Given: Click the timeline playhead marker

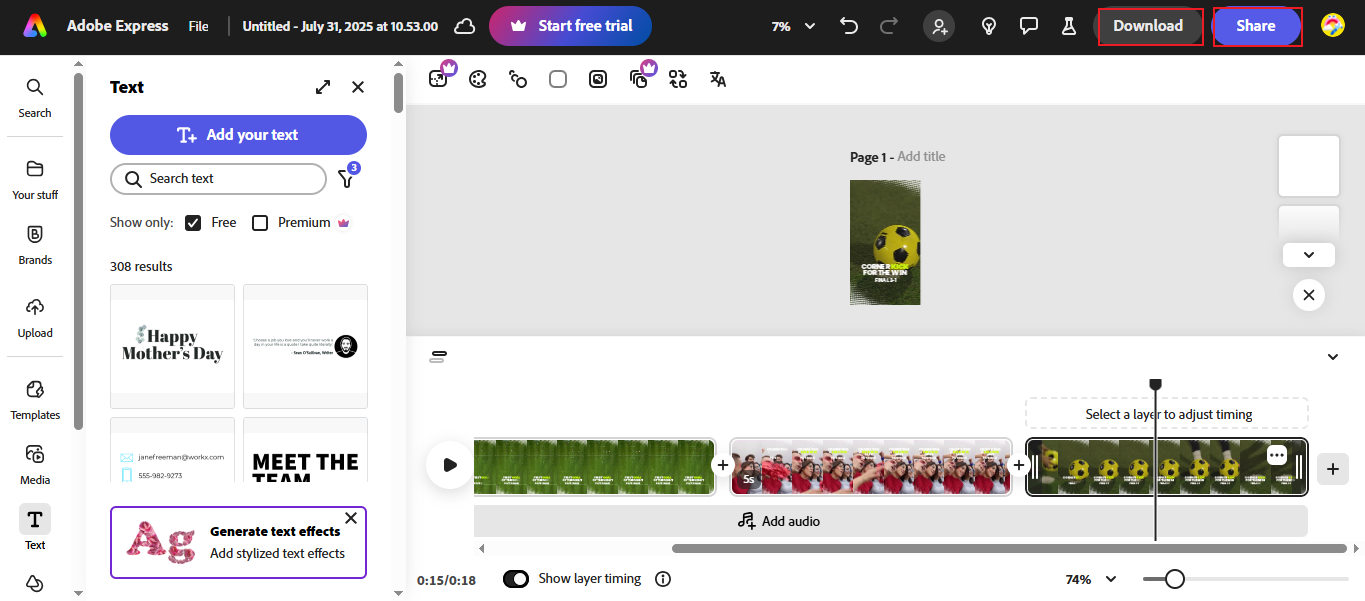Looking at the screenshot, I should click(x=1155, y=384).
